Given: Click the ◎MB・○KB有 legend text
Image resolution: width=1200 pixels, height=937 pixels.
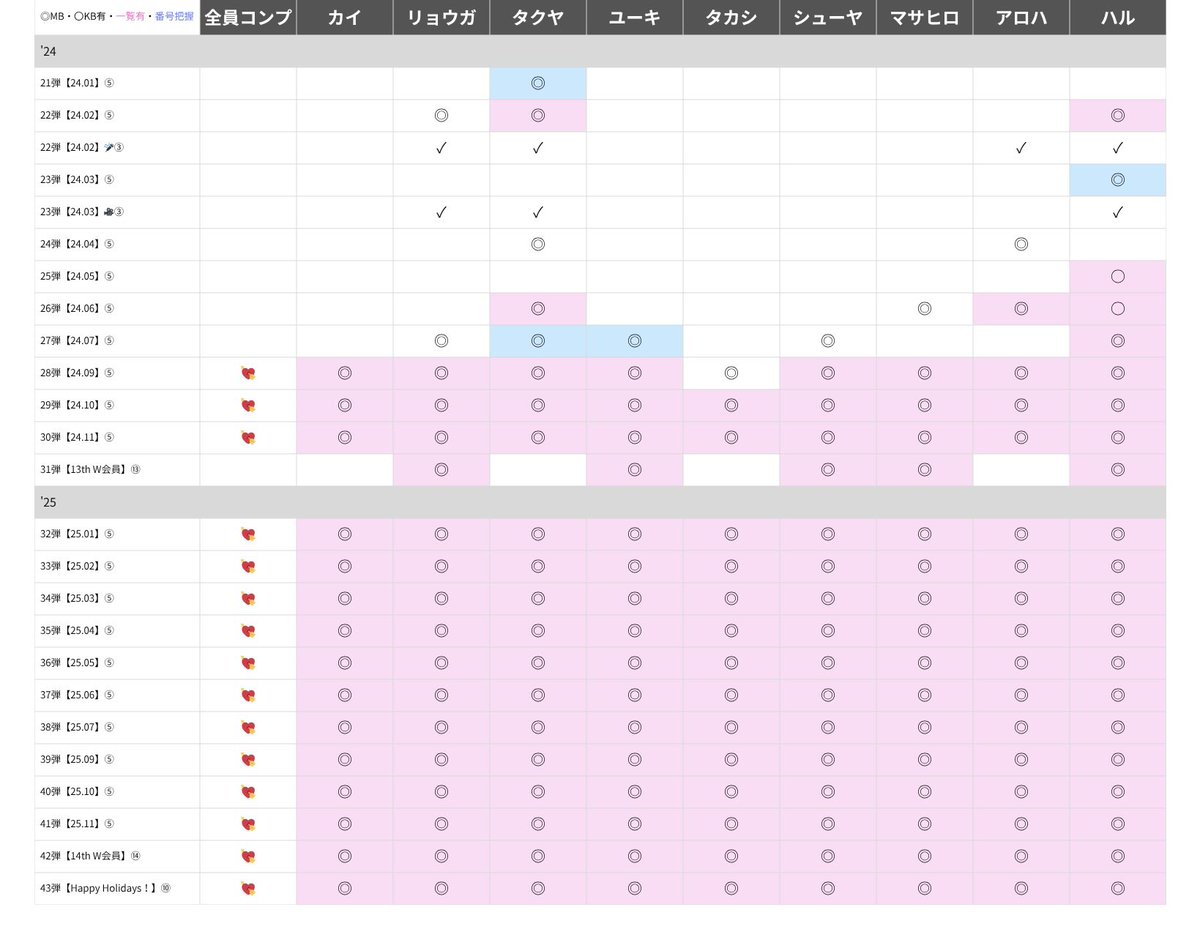Looking at the screenshot, I should (75, 17).
